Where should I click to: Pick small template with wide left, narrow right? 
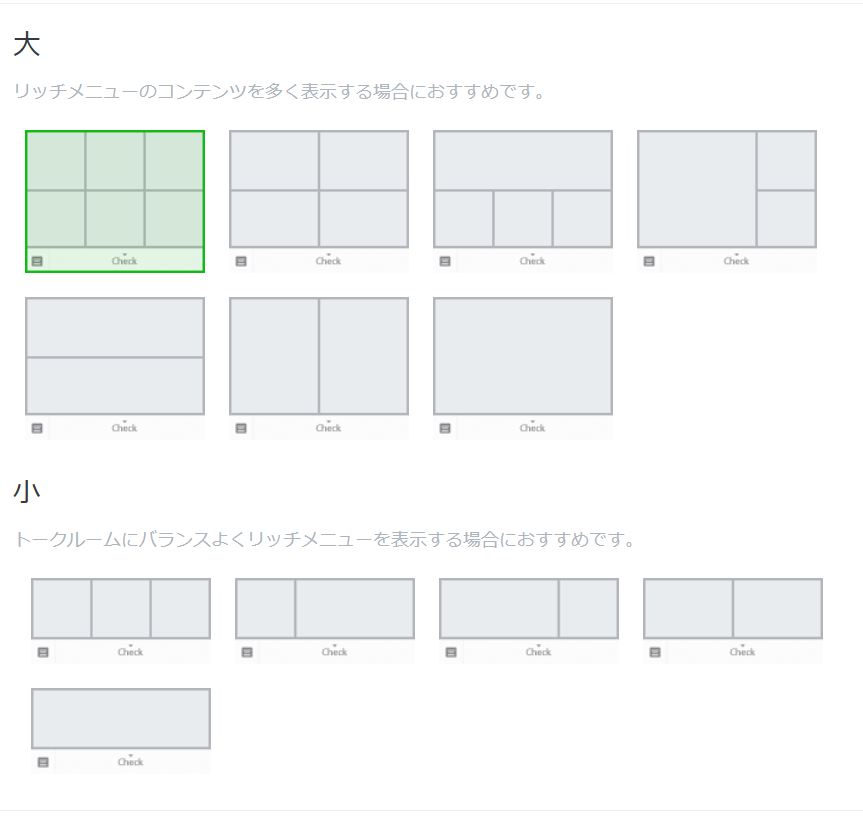click(x=529, y=608)
